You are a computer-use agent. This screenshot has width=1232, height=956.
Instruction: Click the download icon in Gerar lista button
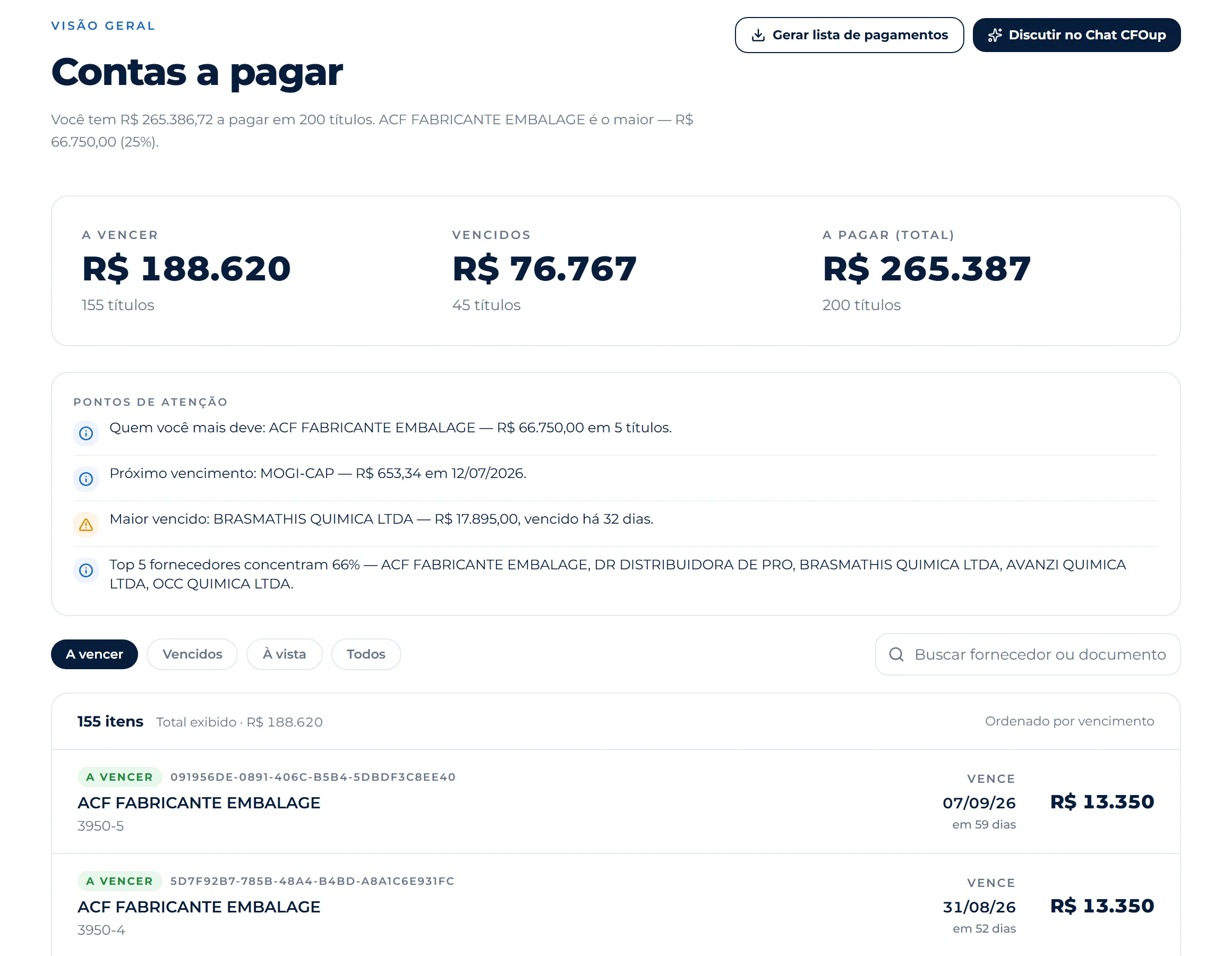[x=758, y=35]
